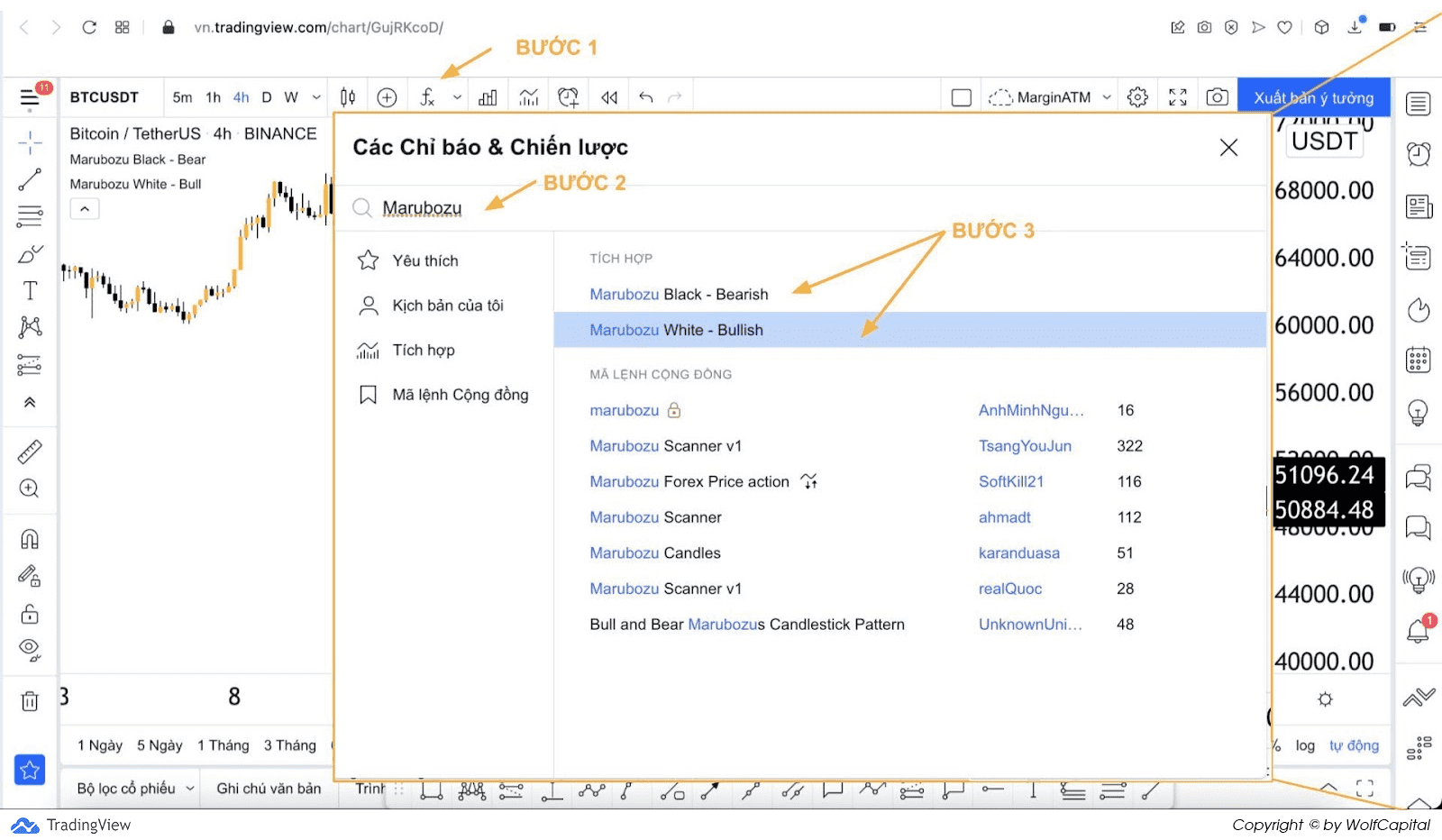Select Marubozu Forex Price action script

click(x=910, y=481)
